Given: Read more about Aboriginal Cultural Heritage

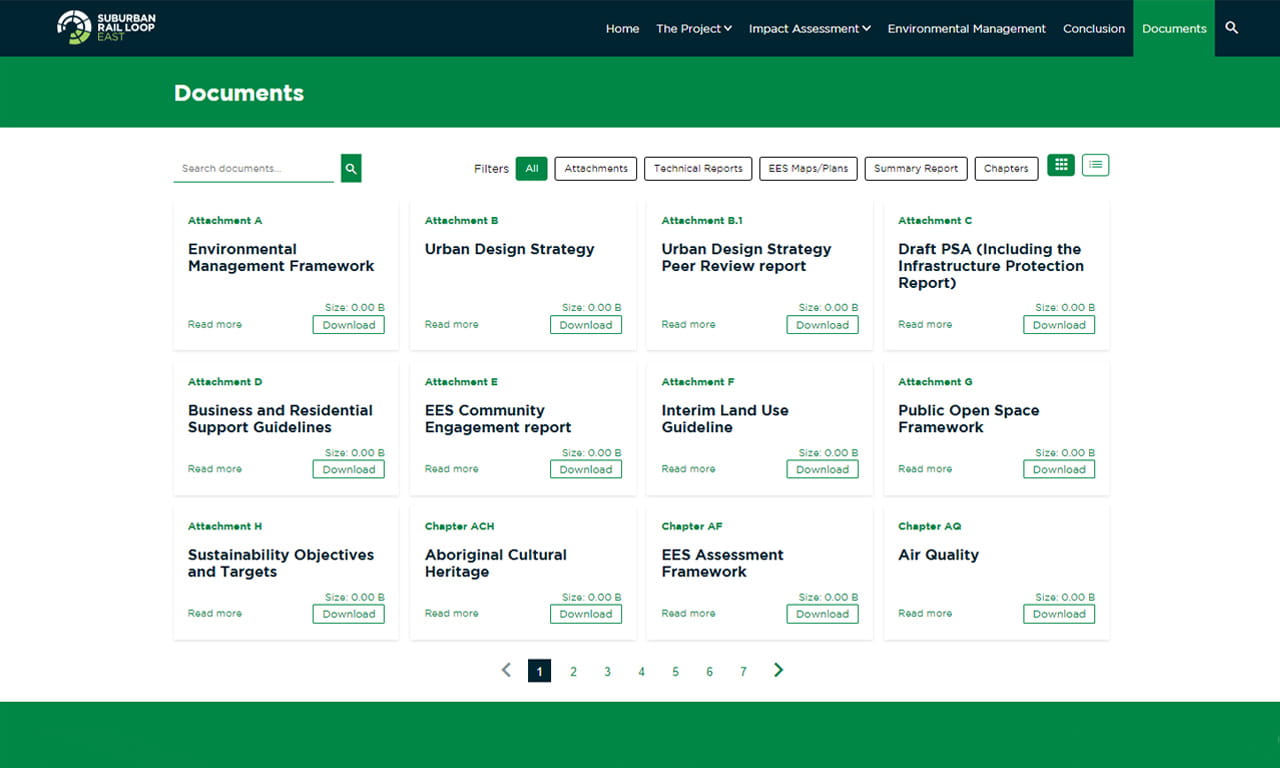Looking at the screenshot, I should (x=452, y=613).
